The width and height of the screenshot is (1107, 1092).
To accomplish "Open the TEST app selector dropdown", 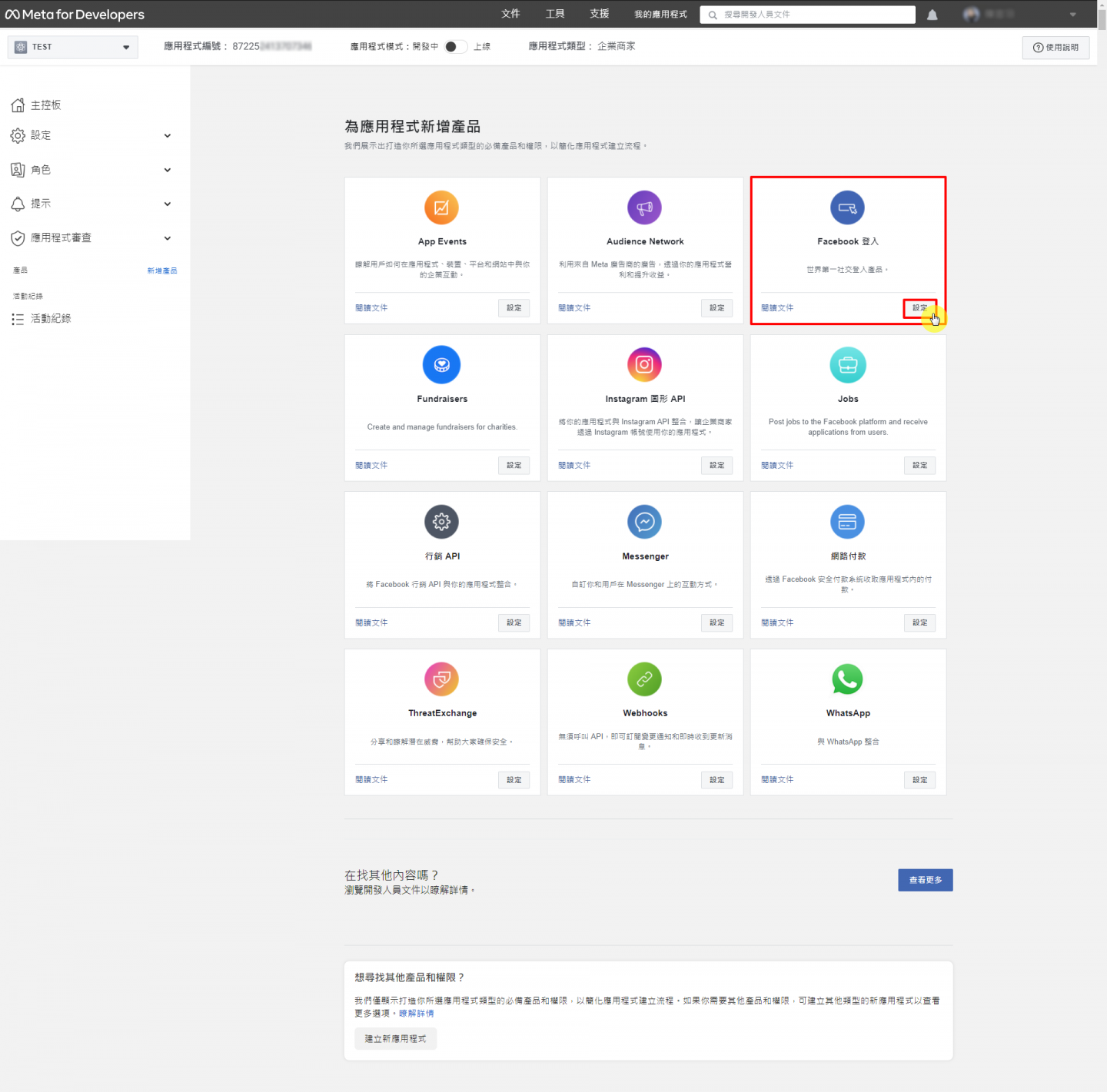I will click(x=73, y=47).
